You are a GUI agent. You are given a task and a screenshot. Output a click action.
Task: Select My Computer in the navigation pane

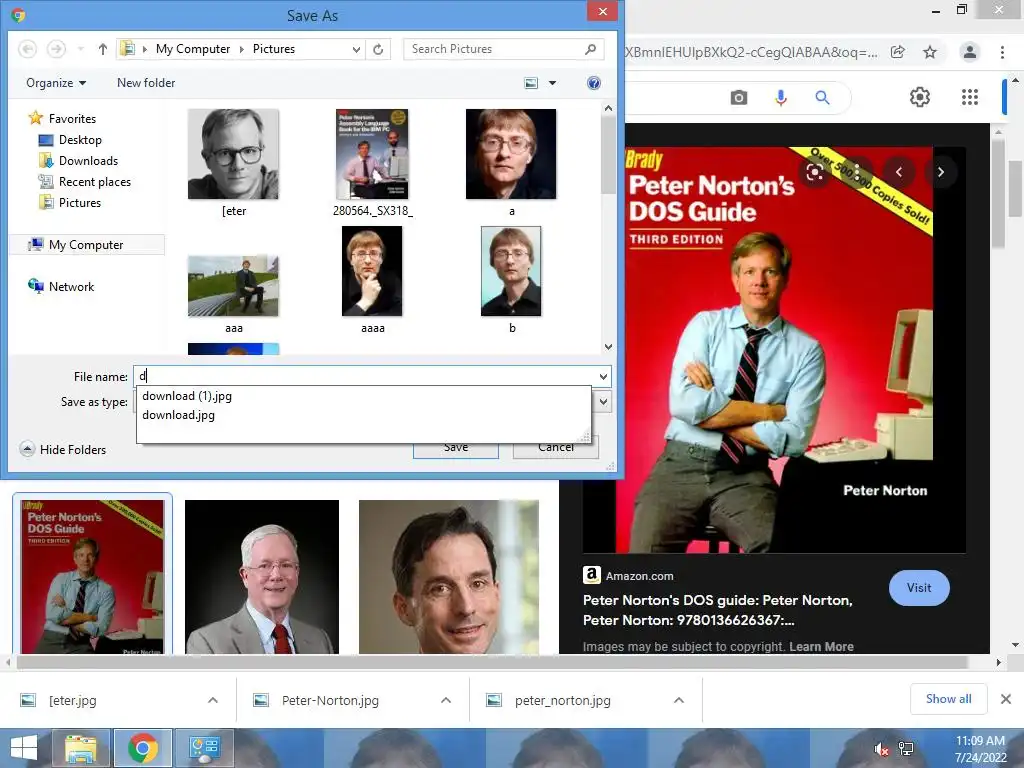[86, 245]
